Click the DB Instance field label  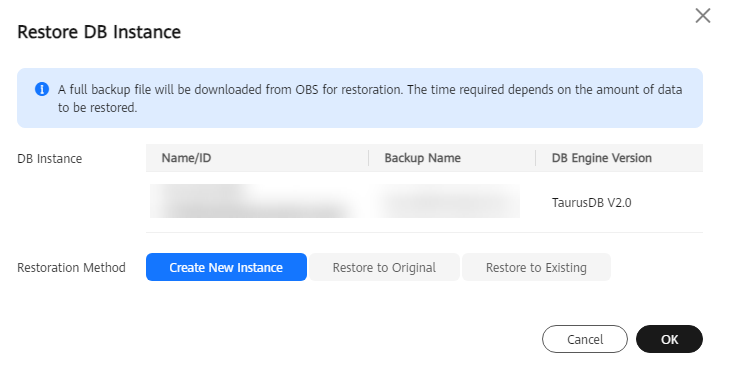tap(49, 159)
